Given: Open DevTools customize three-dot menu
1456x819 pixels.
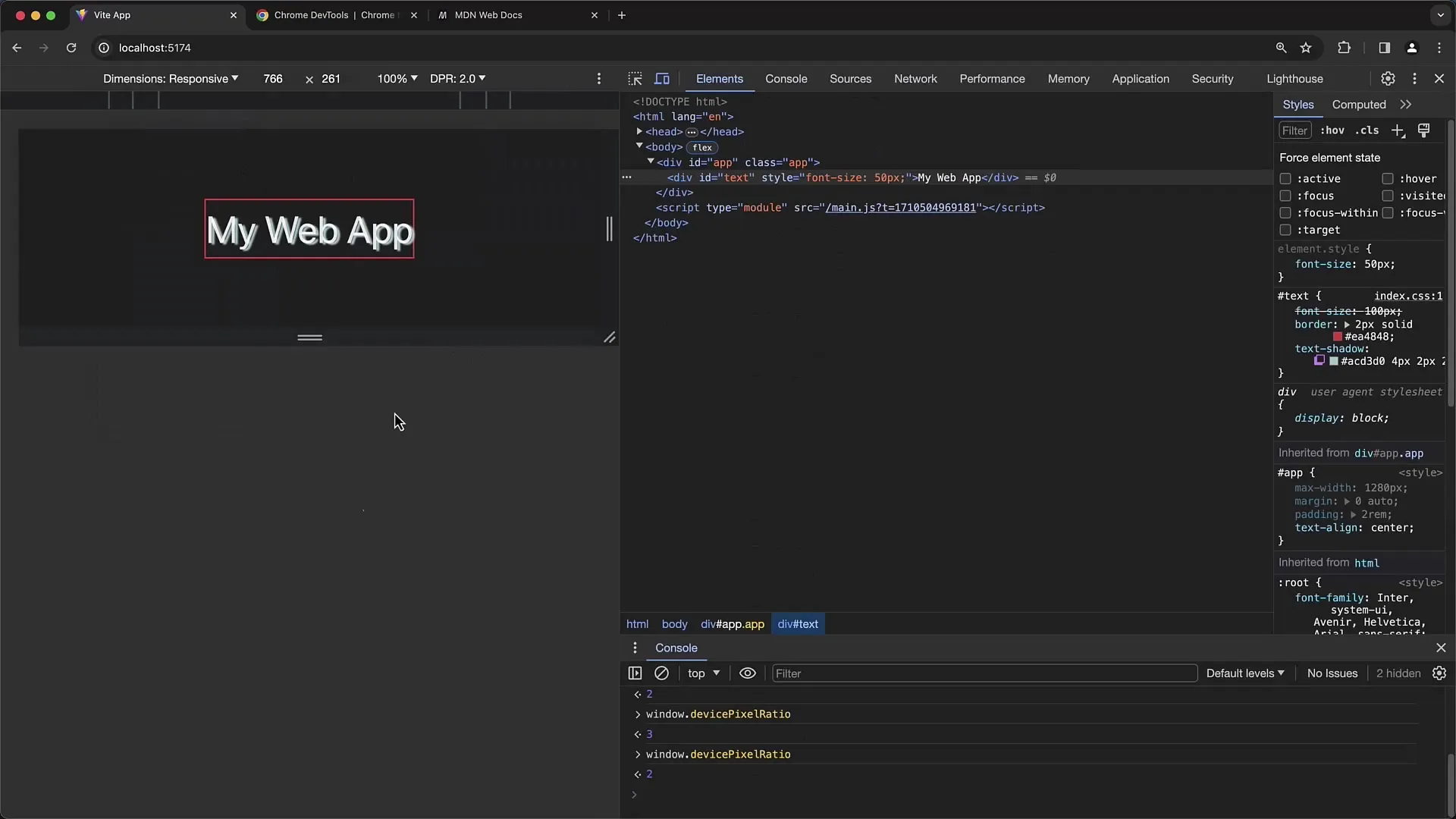Looking at the screenshot, I should (x=1414, y=79).
